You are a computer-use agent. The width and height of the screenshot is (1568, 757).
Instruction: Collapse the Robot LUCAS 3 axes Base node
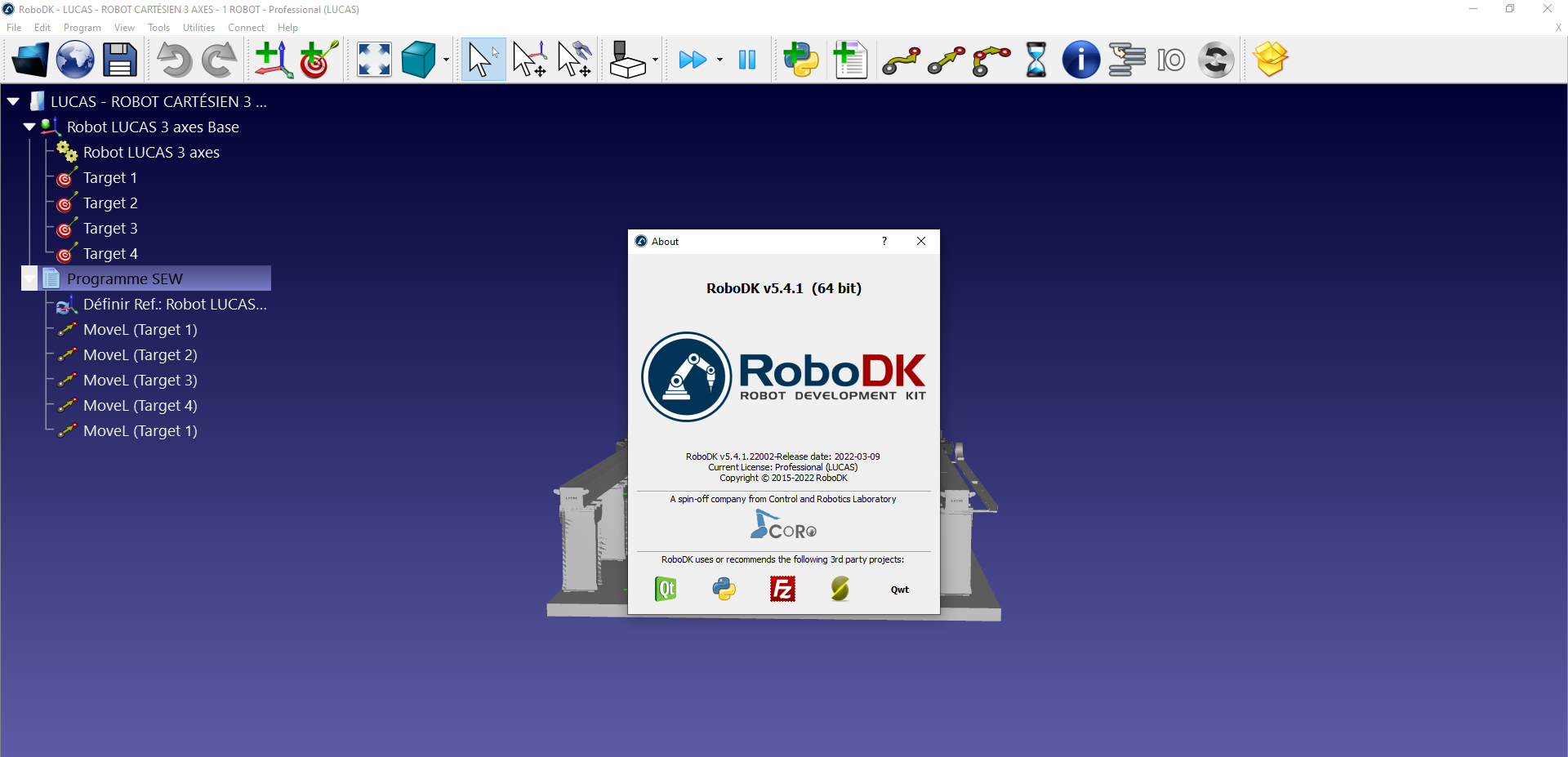click(29, 127)
